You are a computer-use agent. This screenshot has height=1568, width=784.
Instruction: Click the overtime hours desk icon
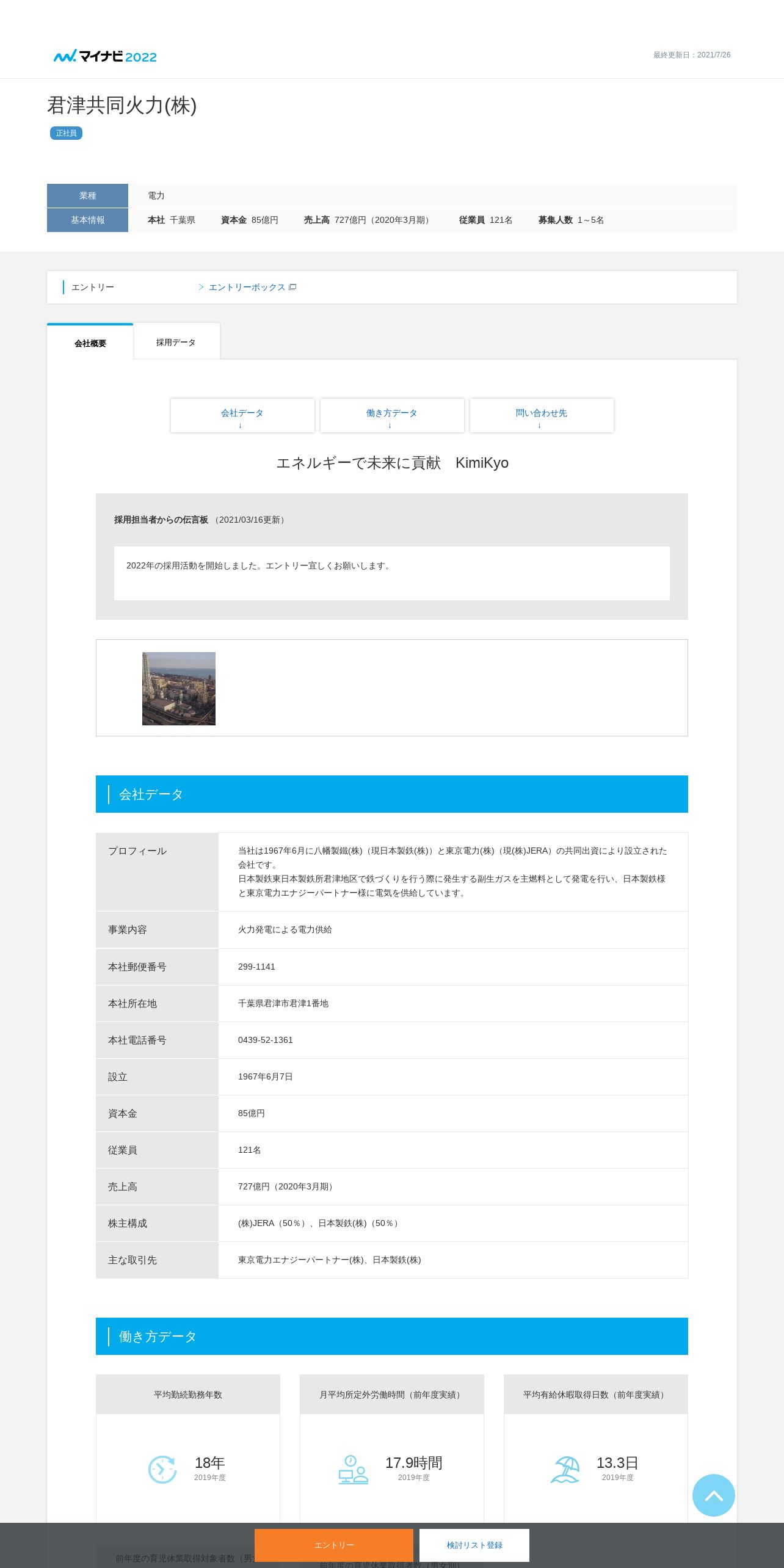click(x=353, y=1469)
